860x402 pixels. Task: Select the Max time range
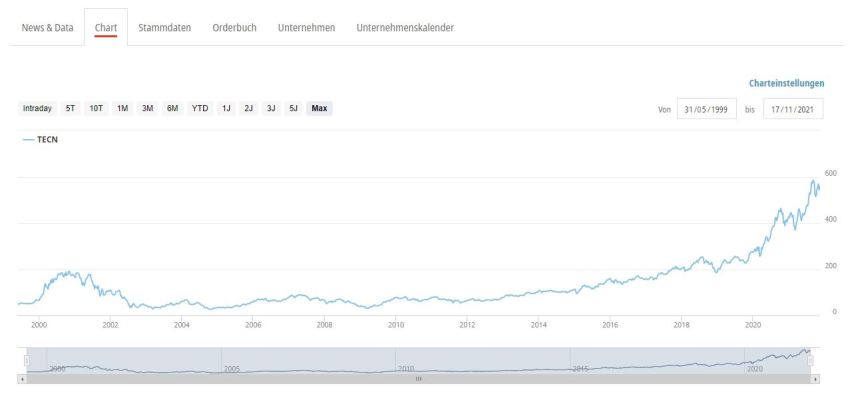pyautogui.click(x=320, y=108)
